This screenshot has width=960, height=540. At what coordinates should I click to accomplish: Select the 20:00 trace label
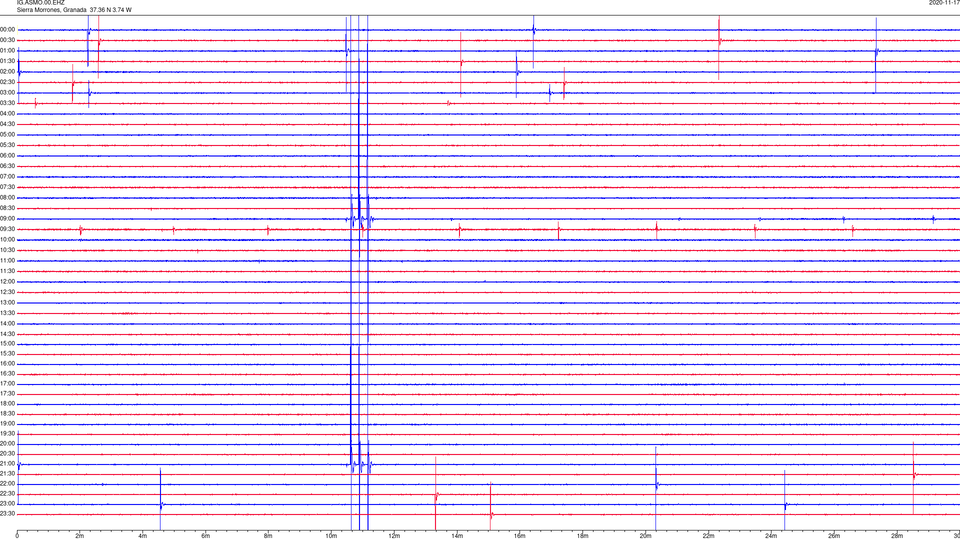[8, 444]
